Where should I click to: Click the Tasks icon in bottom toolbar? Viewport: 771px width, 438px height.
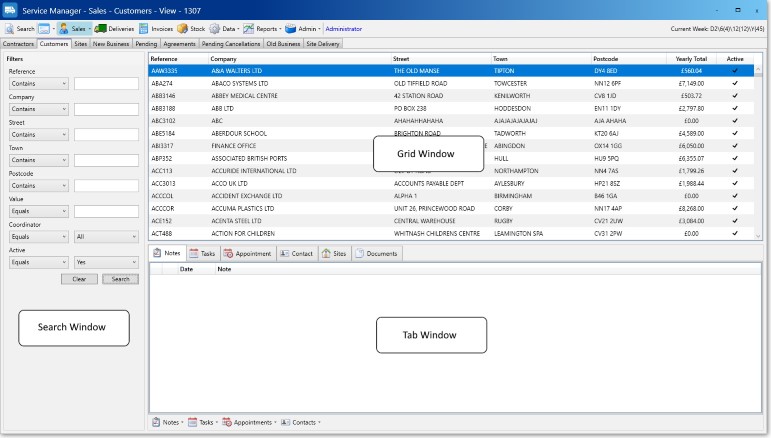(x=192, y=422)
